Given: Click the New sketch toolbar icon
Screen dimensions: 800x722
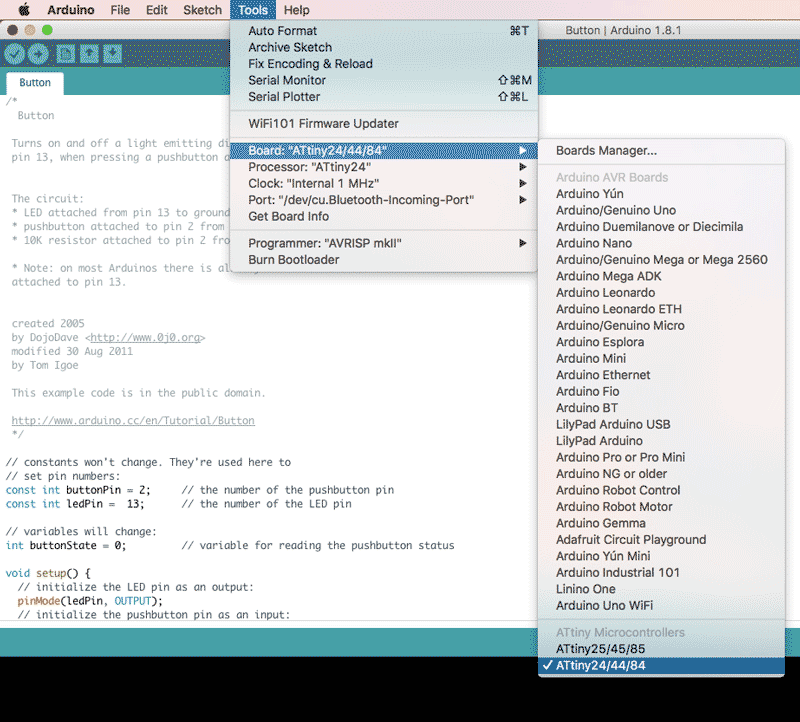Looking at the screenshot, I should (65, 54).
